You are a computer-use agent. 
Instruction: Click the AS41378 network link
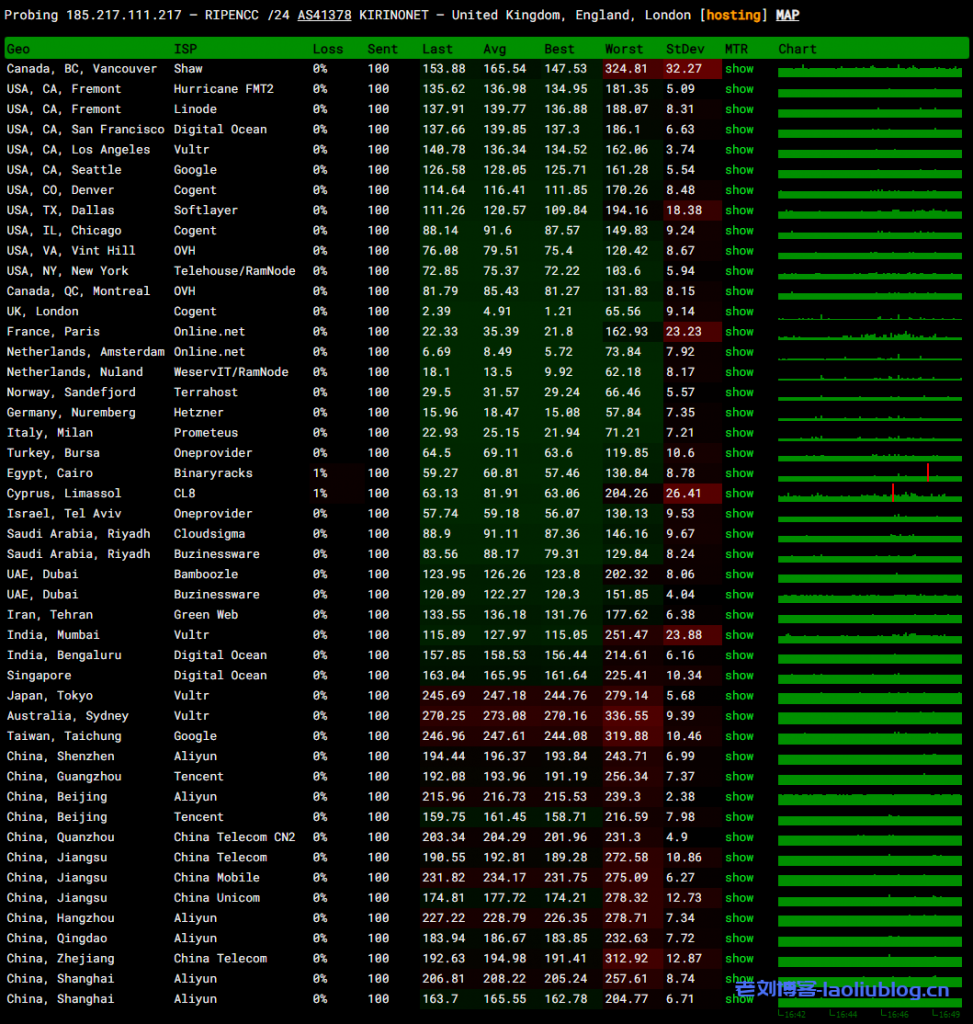(x=324, y=15)
